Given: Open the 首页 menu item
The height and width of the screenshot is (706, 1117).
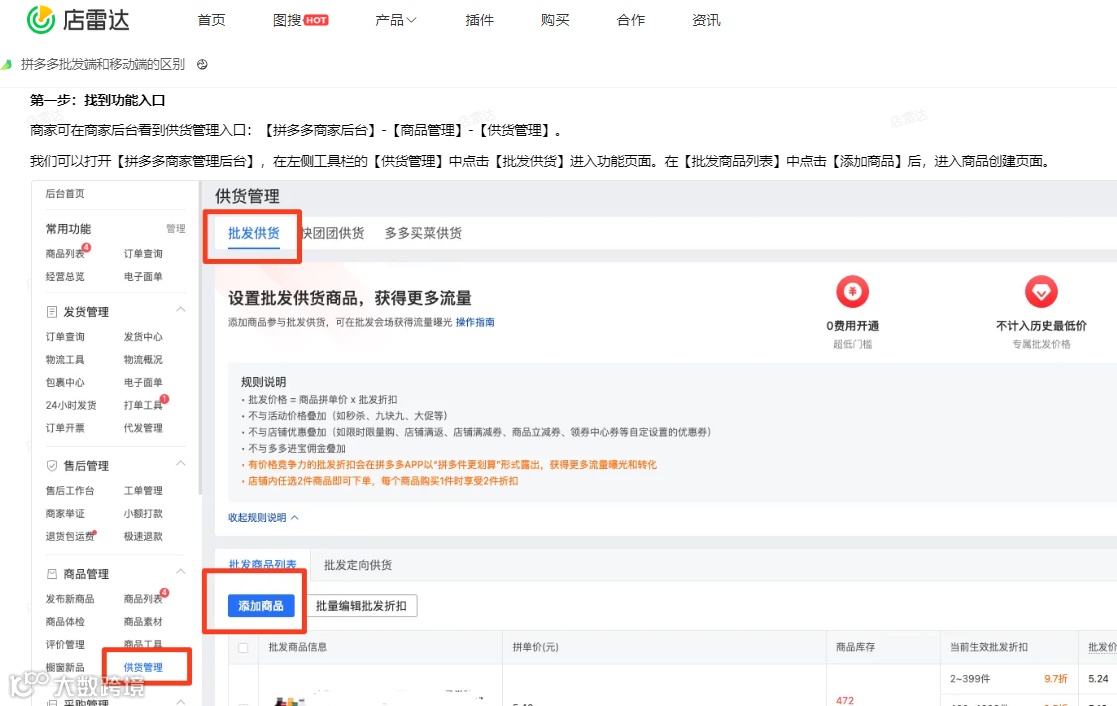Looking at the screenshot, I should click(x=212, y=20).
